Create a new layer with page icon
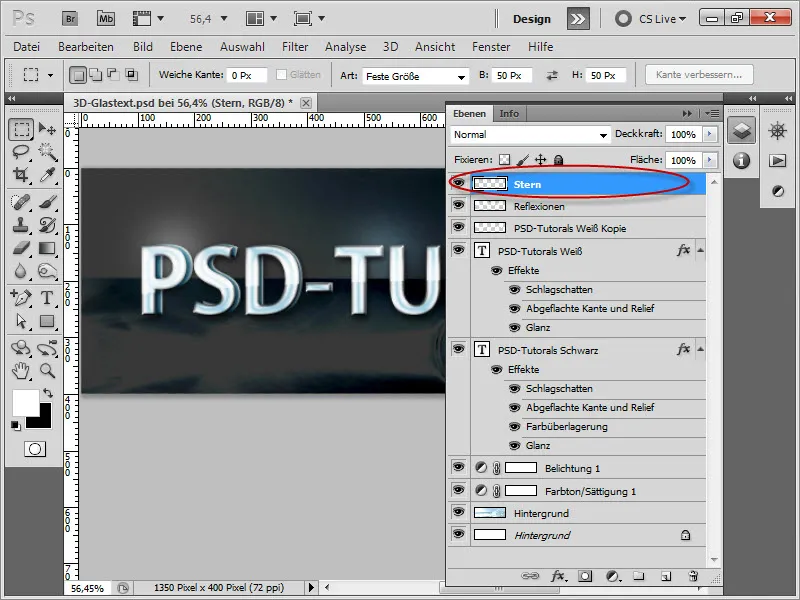This screenshot has width=800, height=600. [x=666, y=576]
